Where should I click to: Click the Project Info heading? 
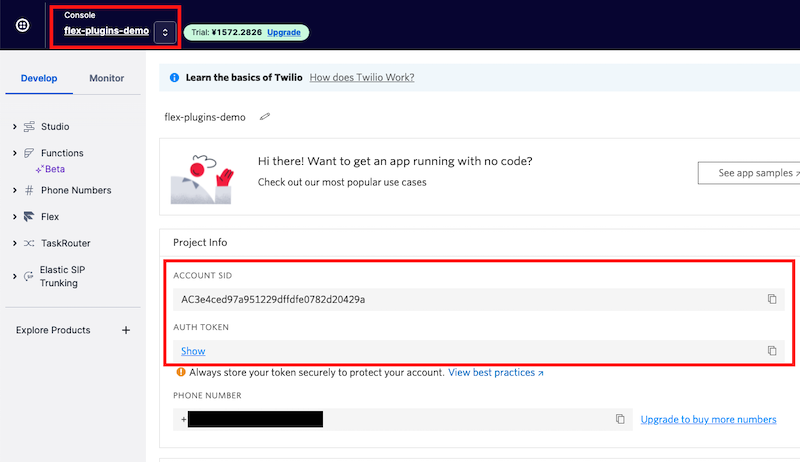pyautogui.click(x=200, y=242)
